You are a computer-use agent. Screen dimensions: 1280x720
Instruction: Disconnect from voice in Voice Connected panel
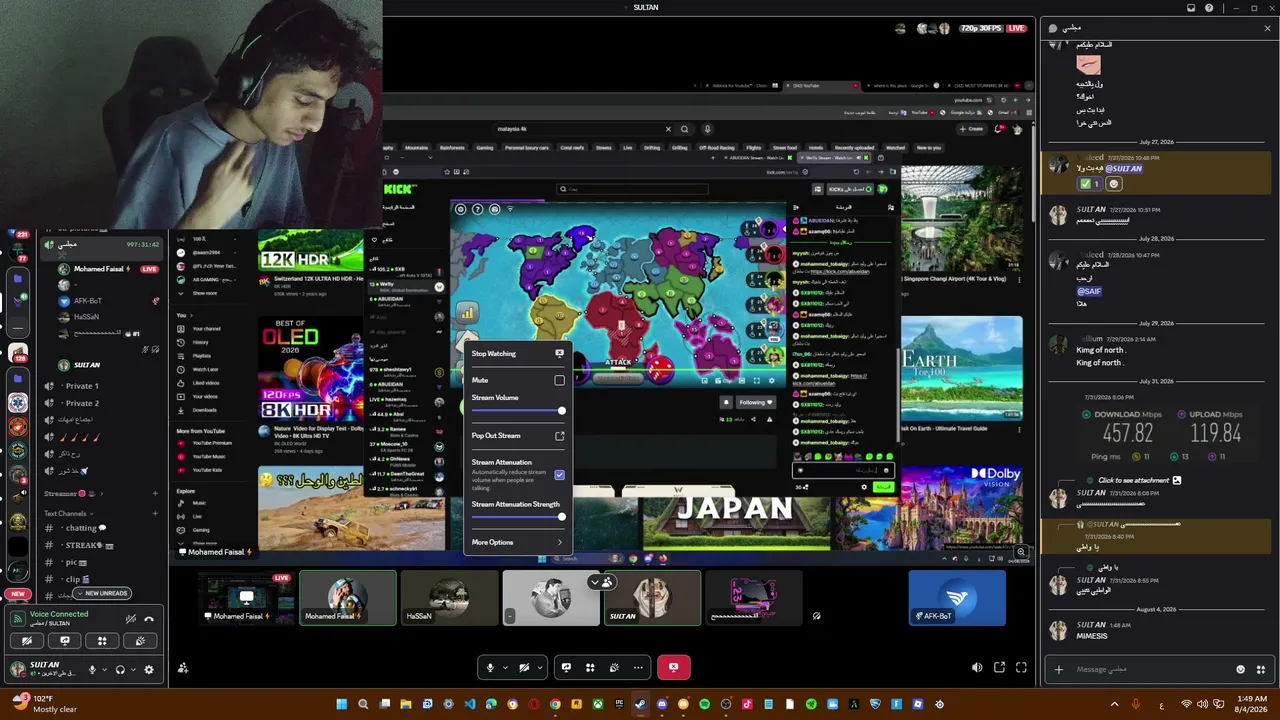tap(149, 619)
